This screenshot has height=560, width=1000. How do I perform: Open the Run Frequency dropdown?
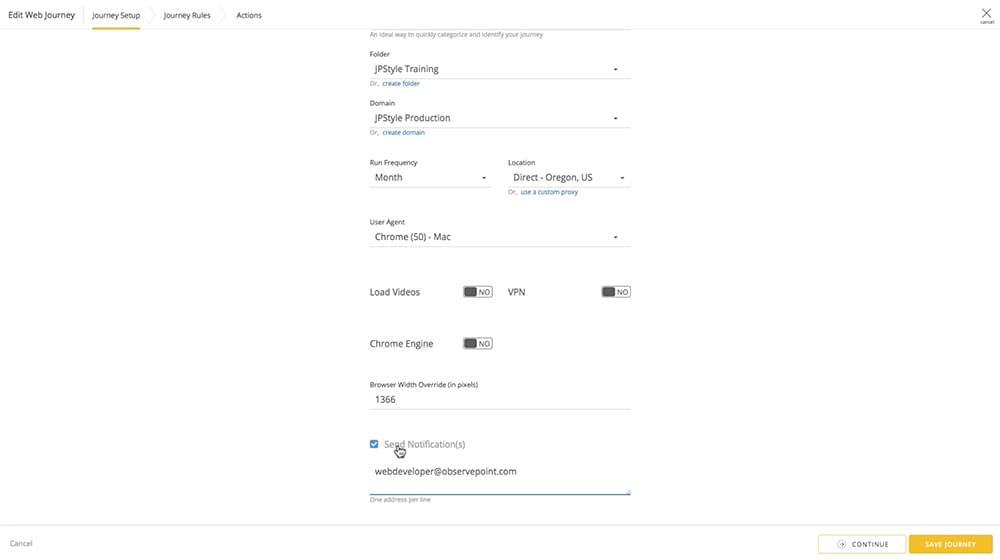tap(429, 177)
